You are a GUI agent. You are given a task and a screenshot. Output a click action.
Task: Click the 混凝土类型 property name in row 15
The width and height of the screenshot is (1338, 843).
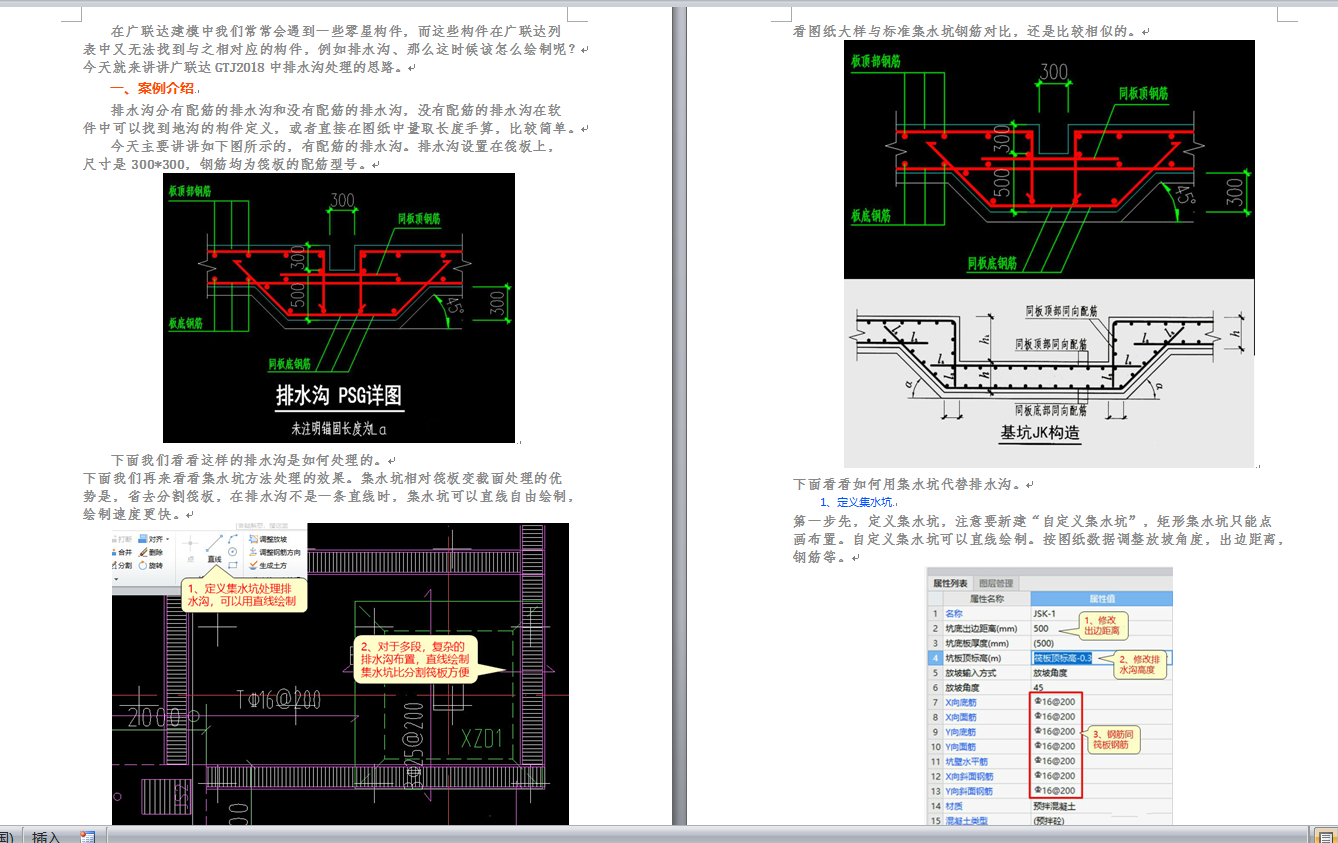(967, 821)
